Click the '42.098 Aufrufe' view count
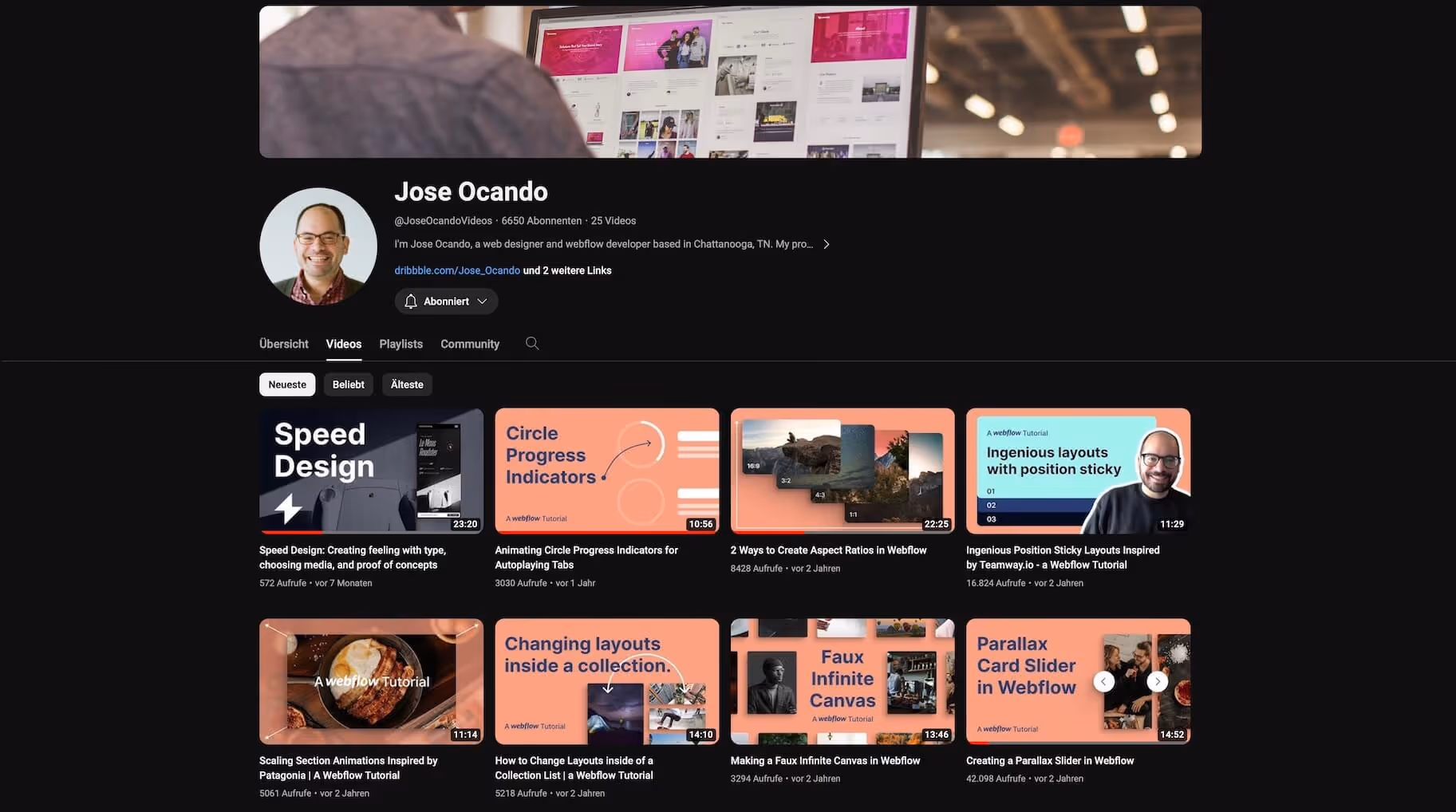This screenshot has height=812, width=1456. click(996, 778)
